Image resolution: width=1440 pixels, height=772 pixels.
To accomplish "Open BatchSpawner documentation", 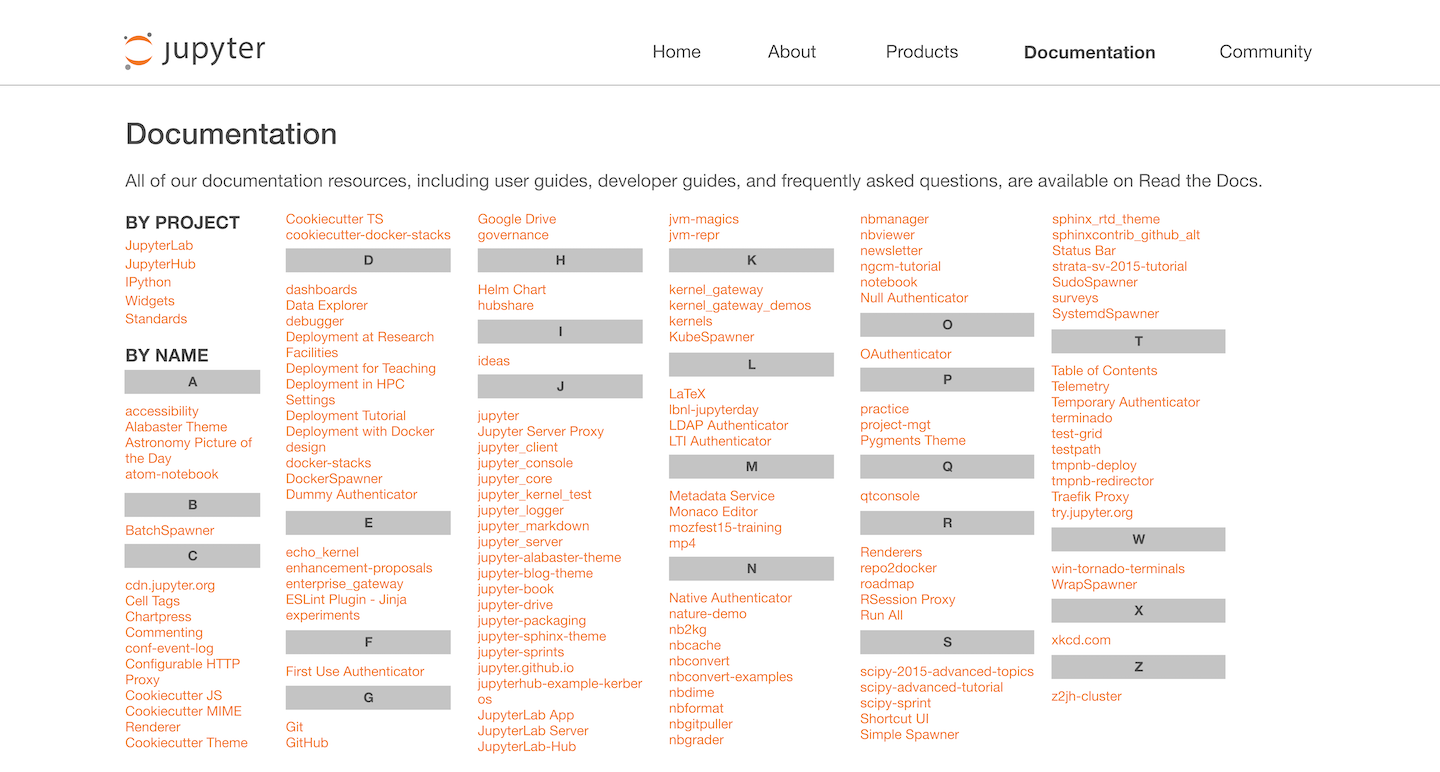I will tap(170, 531).
